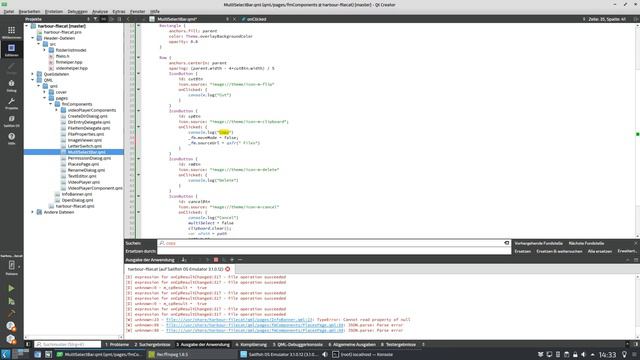Toggle the left sidebar button in status bar
Image resolution: width=640 pixels, height=360 pixels.
pos(28,344)
